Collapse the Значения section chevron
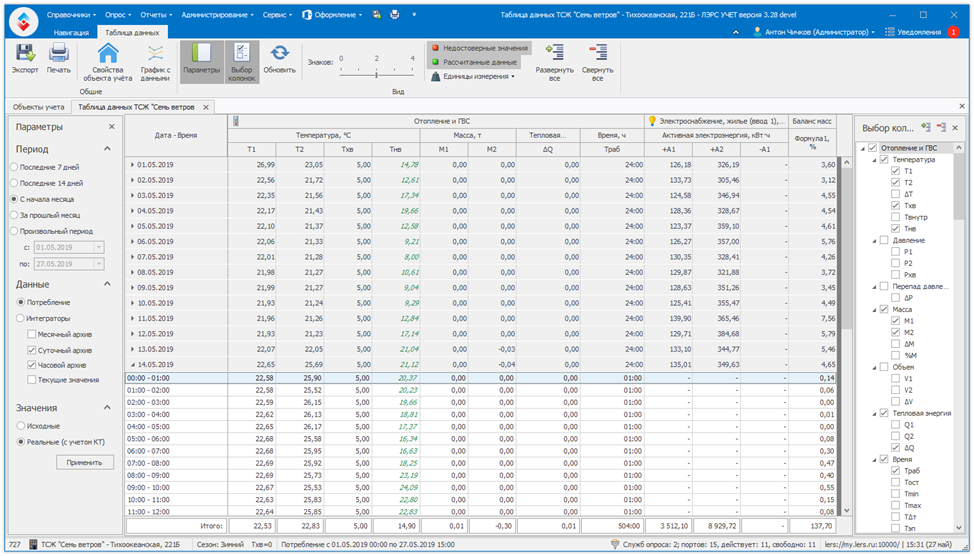Screen dimensions: 974x556 (107, 408)
